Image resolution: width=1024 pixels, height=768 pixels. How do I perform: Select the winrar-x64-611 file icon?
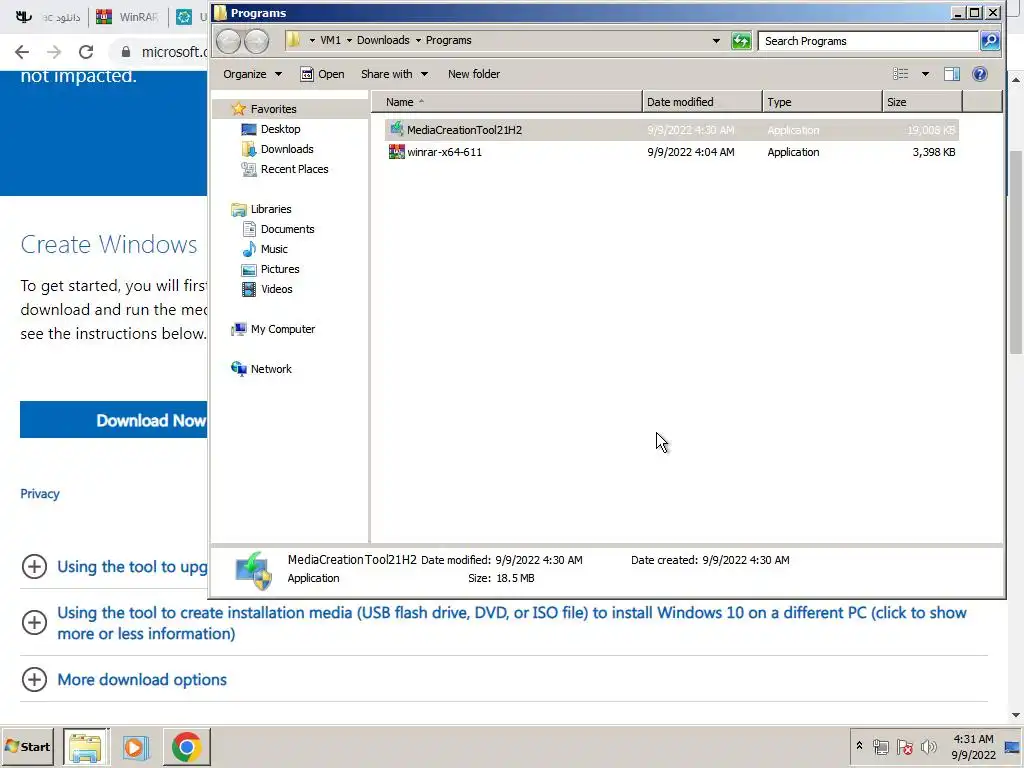pos(396,152)
